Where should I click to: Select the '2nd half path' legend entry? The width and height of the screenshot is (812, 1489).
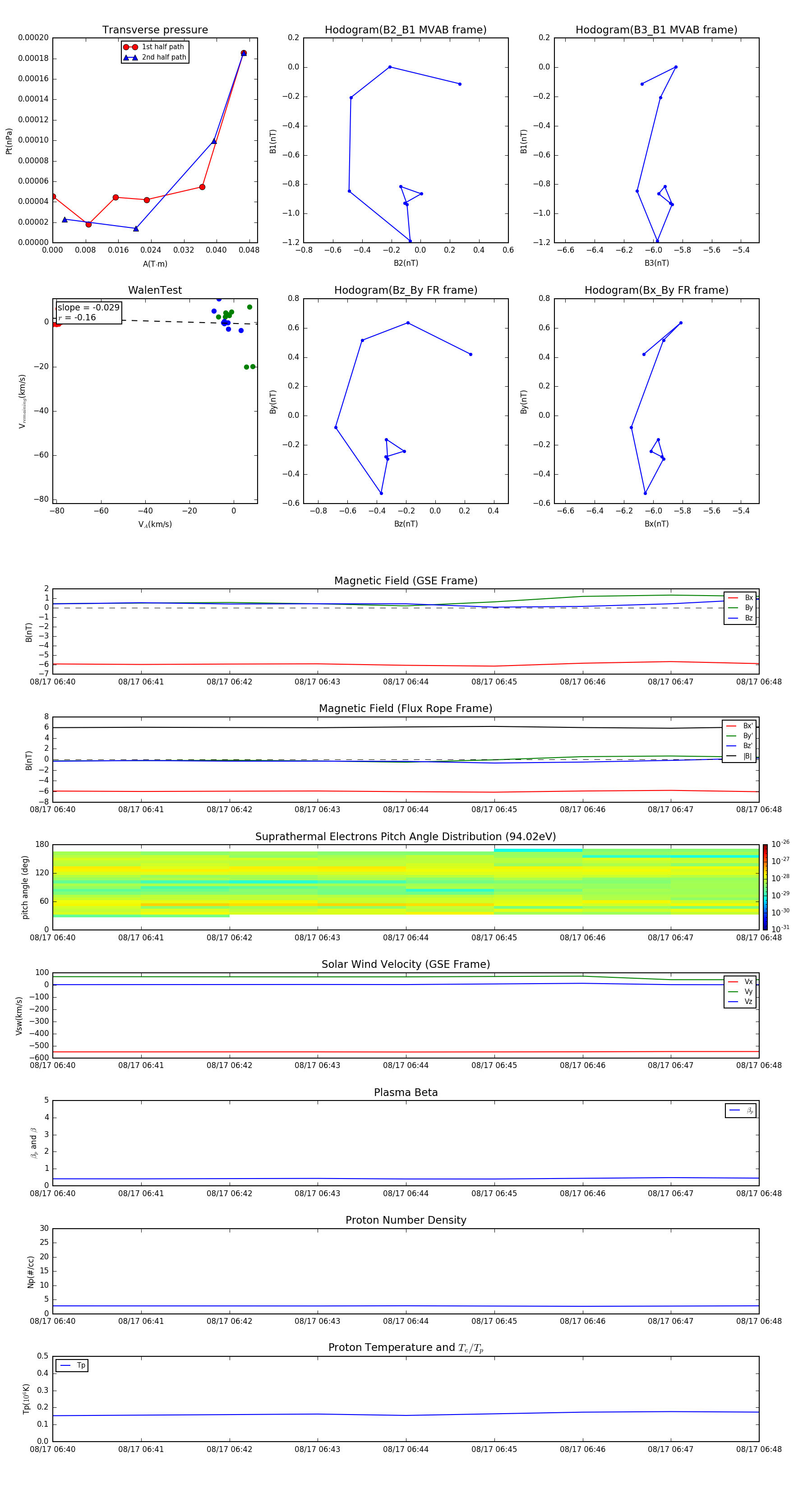tap(154, 57)
